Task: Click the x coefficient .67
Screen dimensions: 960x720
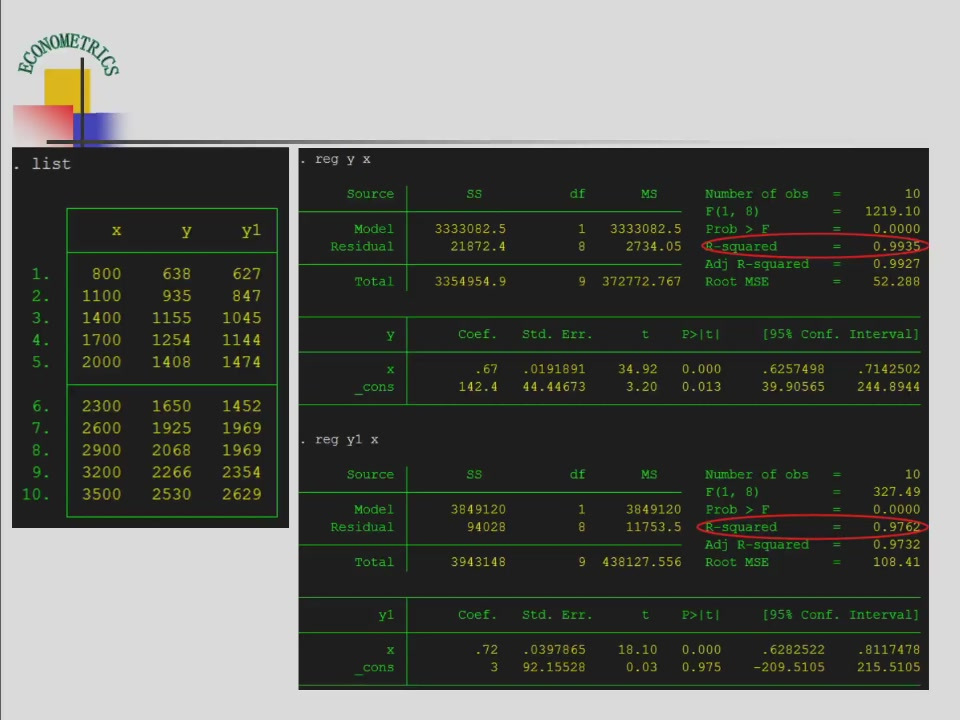Action: (x=486, y=369)
